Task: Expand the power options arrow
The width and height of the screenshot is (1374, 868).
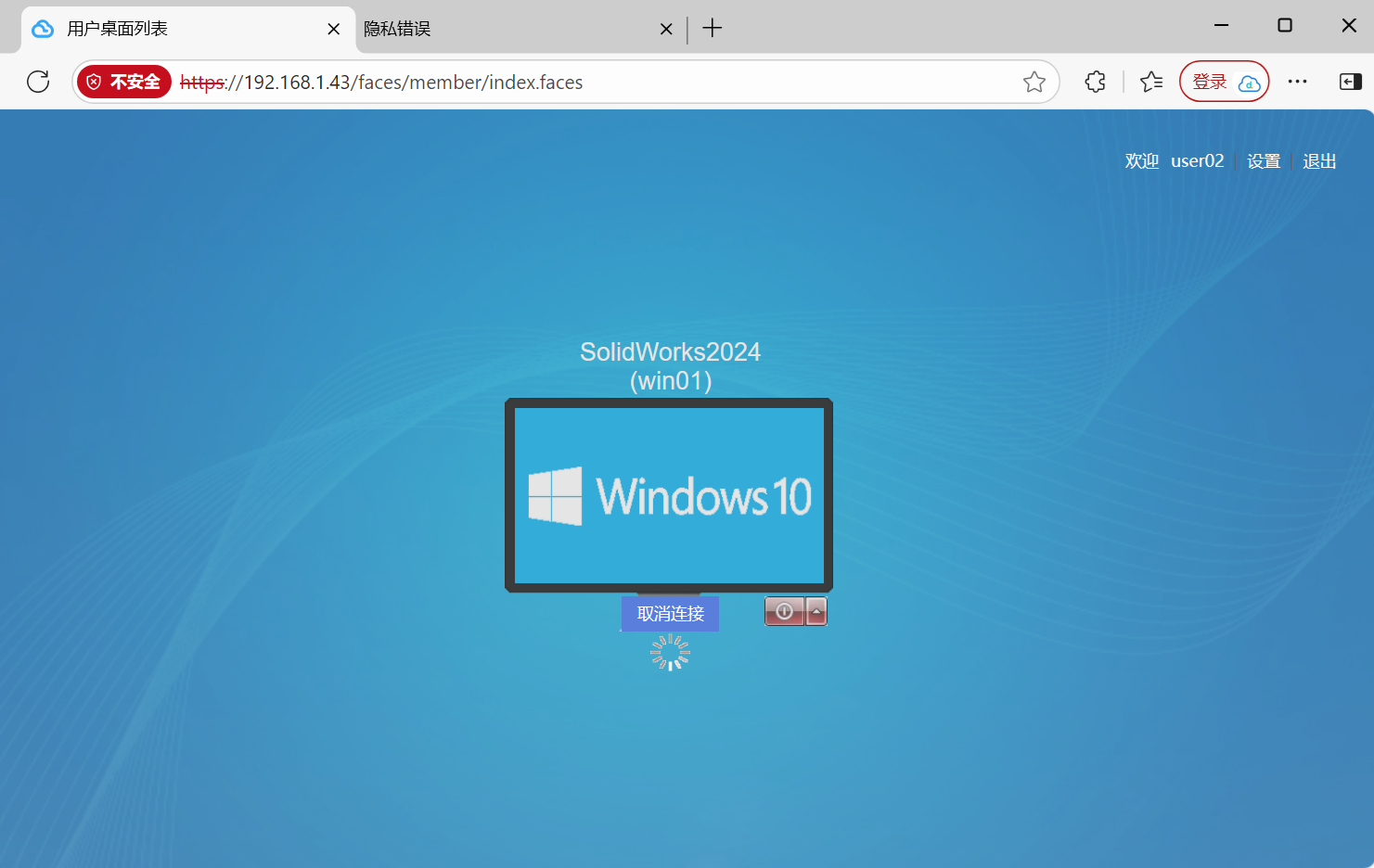Action: point(816,611)
